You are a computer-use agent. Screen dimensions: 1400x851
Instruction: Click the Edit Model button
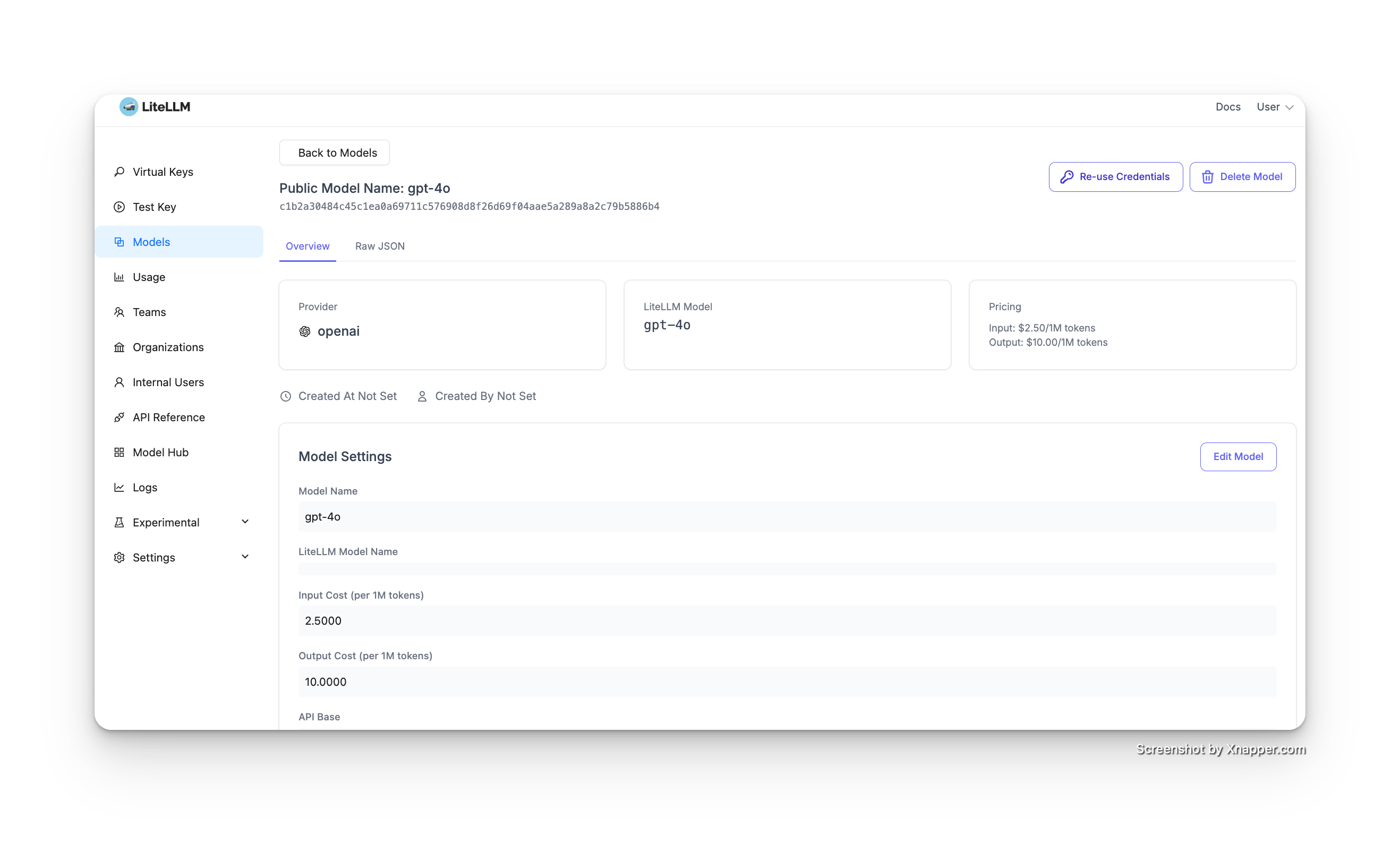click(x=1237, y=456)
